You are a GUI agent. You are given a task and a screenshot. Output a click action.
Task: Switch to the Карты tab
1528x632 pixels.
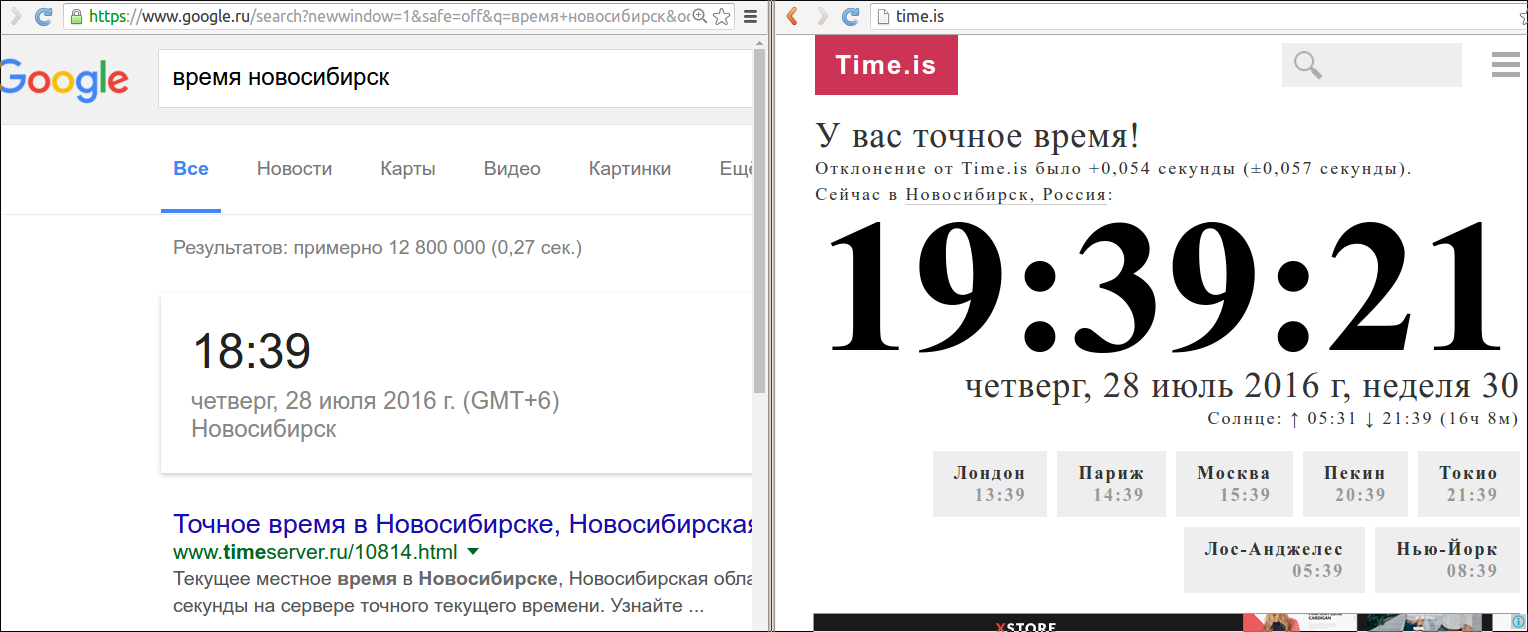pyautogui.click(x=407, y=169)
